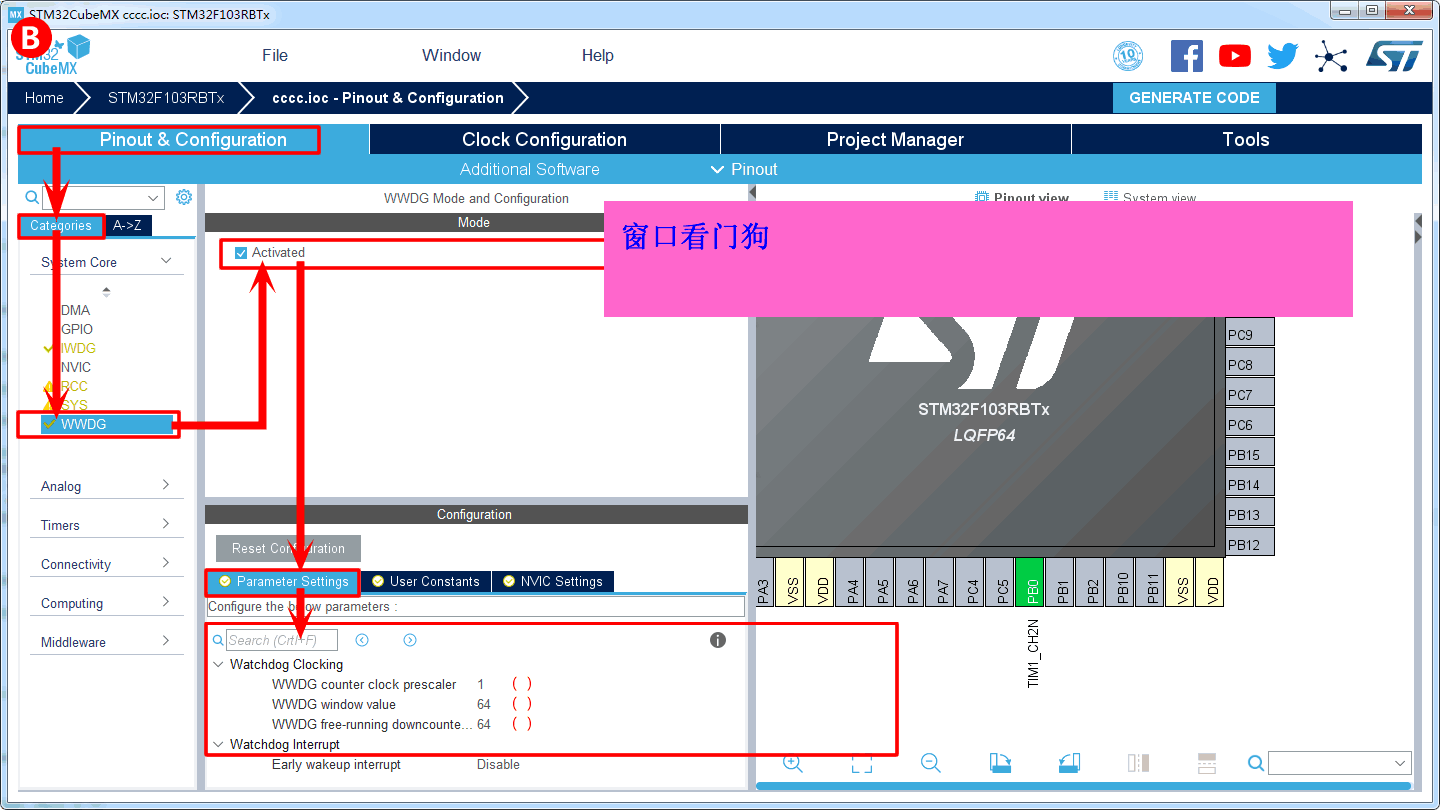The height and width of the screenshot is (810, 1440).
Task: Click the fit-to-screen frame icon
Action: coord(861,763)
